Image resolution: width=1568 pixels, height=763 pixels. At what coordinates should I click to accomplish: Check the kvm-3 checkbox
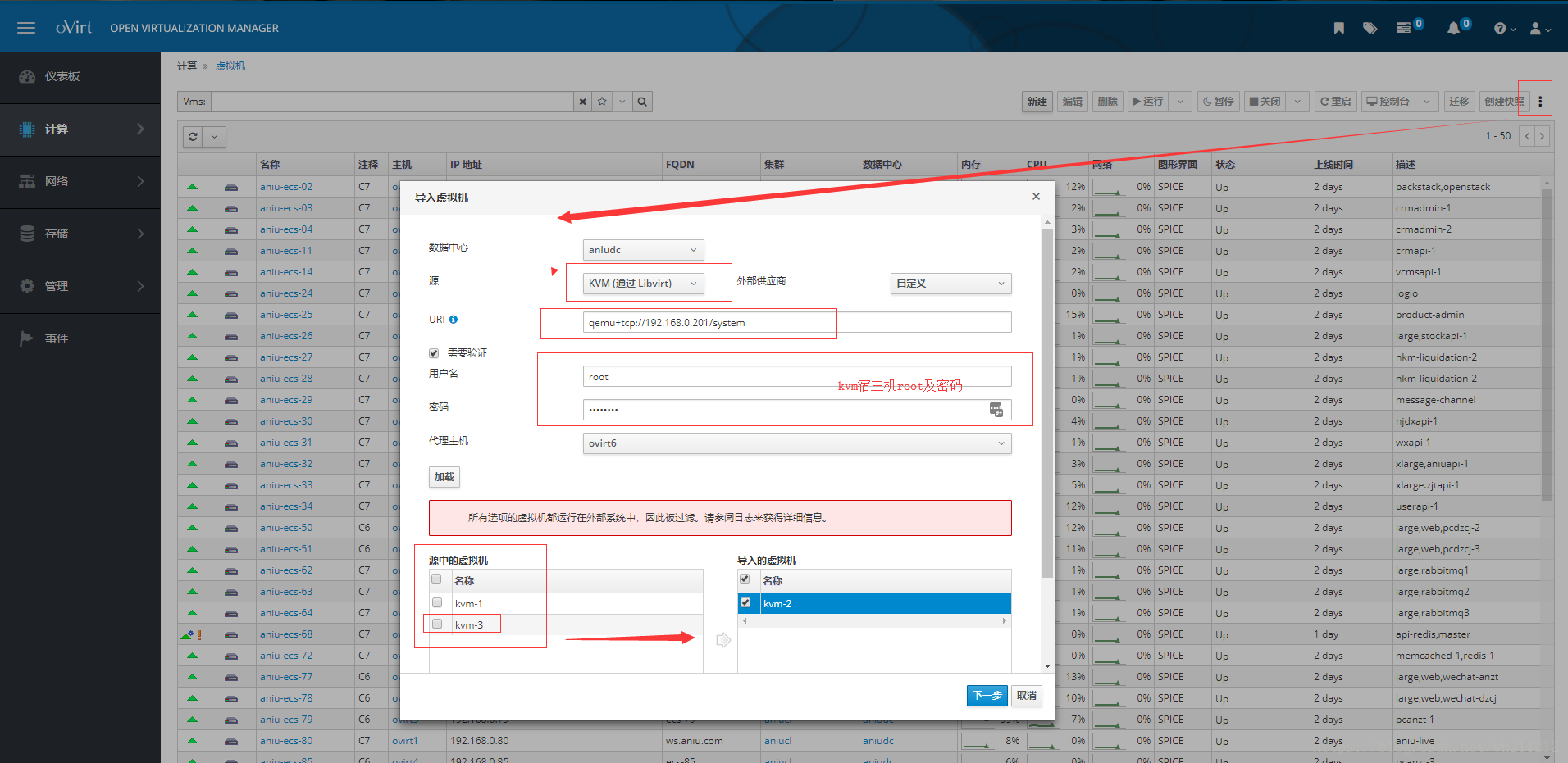[437, 624]
